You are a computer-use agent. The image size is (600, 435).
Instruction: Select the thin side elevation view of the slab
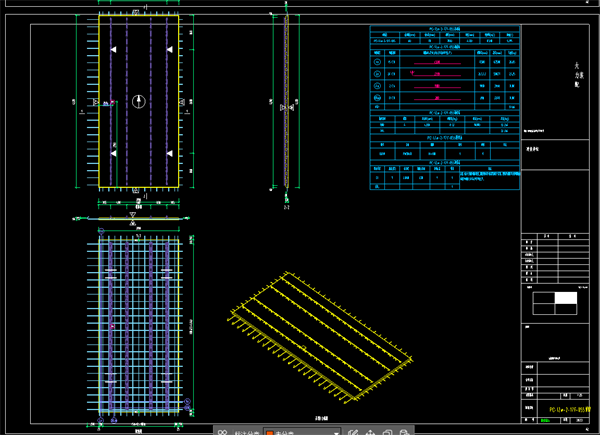(286, 101)
